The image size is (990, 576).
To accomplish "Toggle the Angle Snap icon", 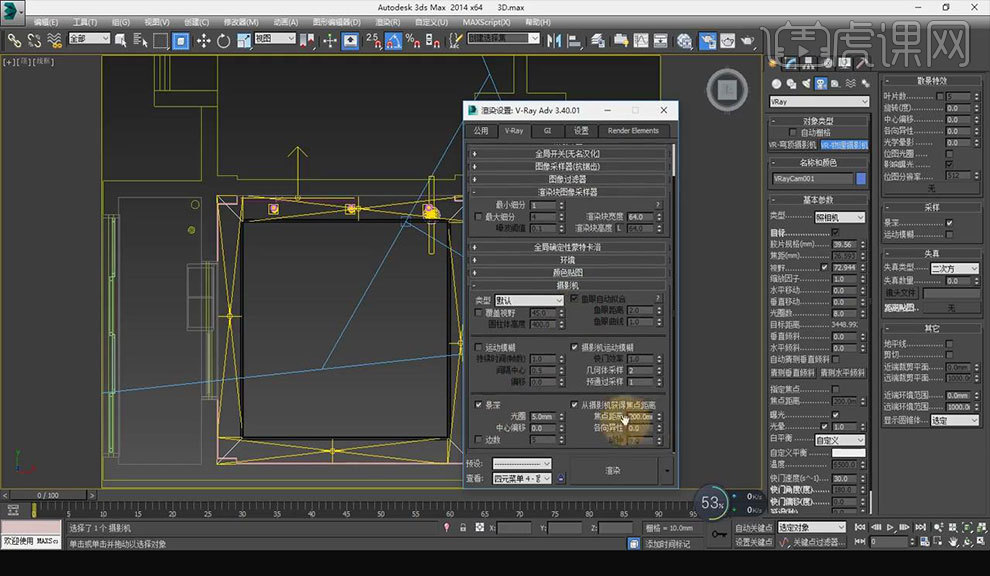I will point(393,41).
